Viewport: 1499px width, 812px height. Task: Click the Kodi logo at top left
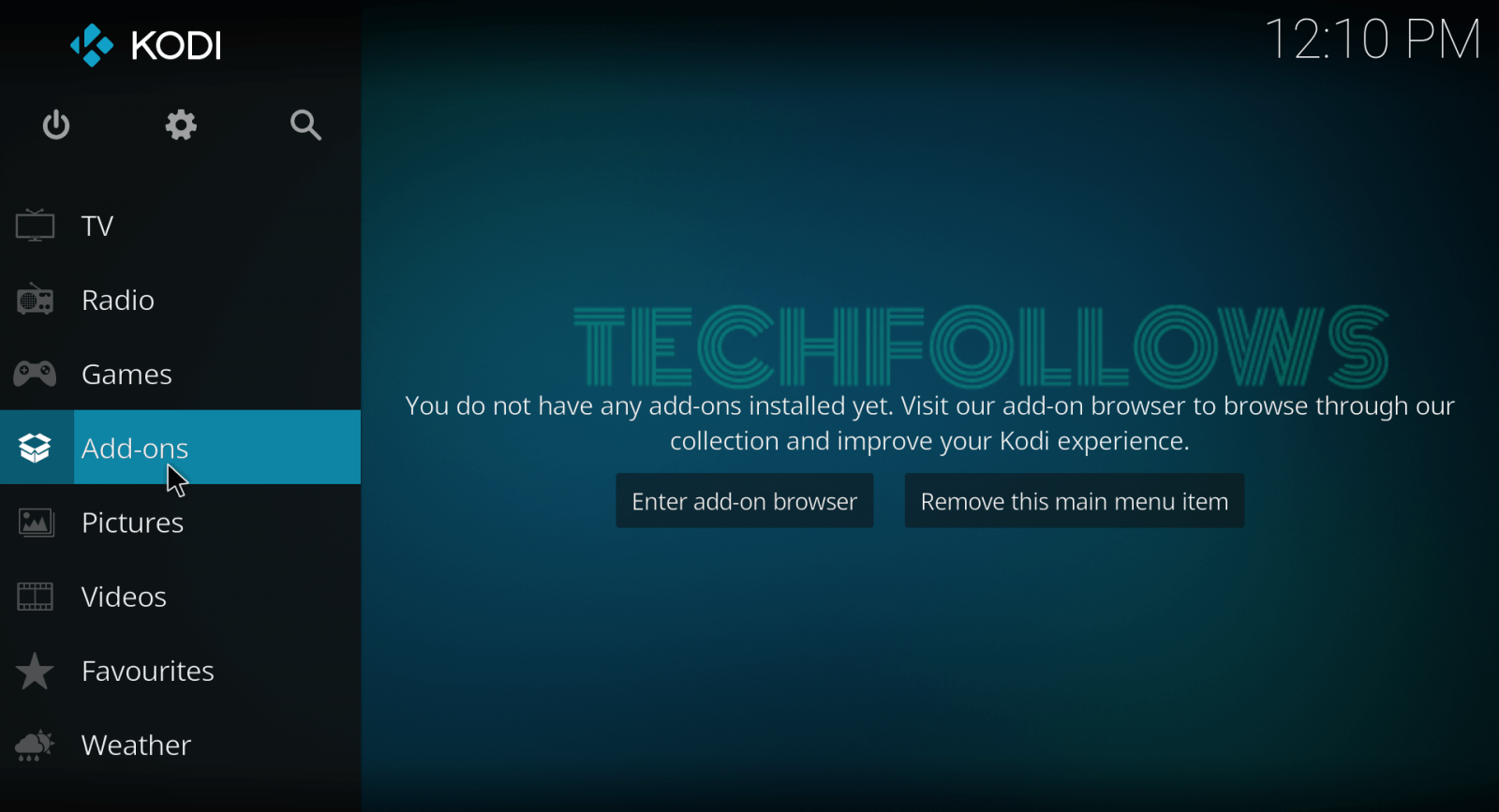pyautogui.click(x=145, y=45)
